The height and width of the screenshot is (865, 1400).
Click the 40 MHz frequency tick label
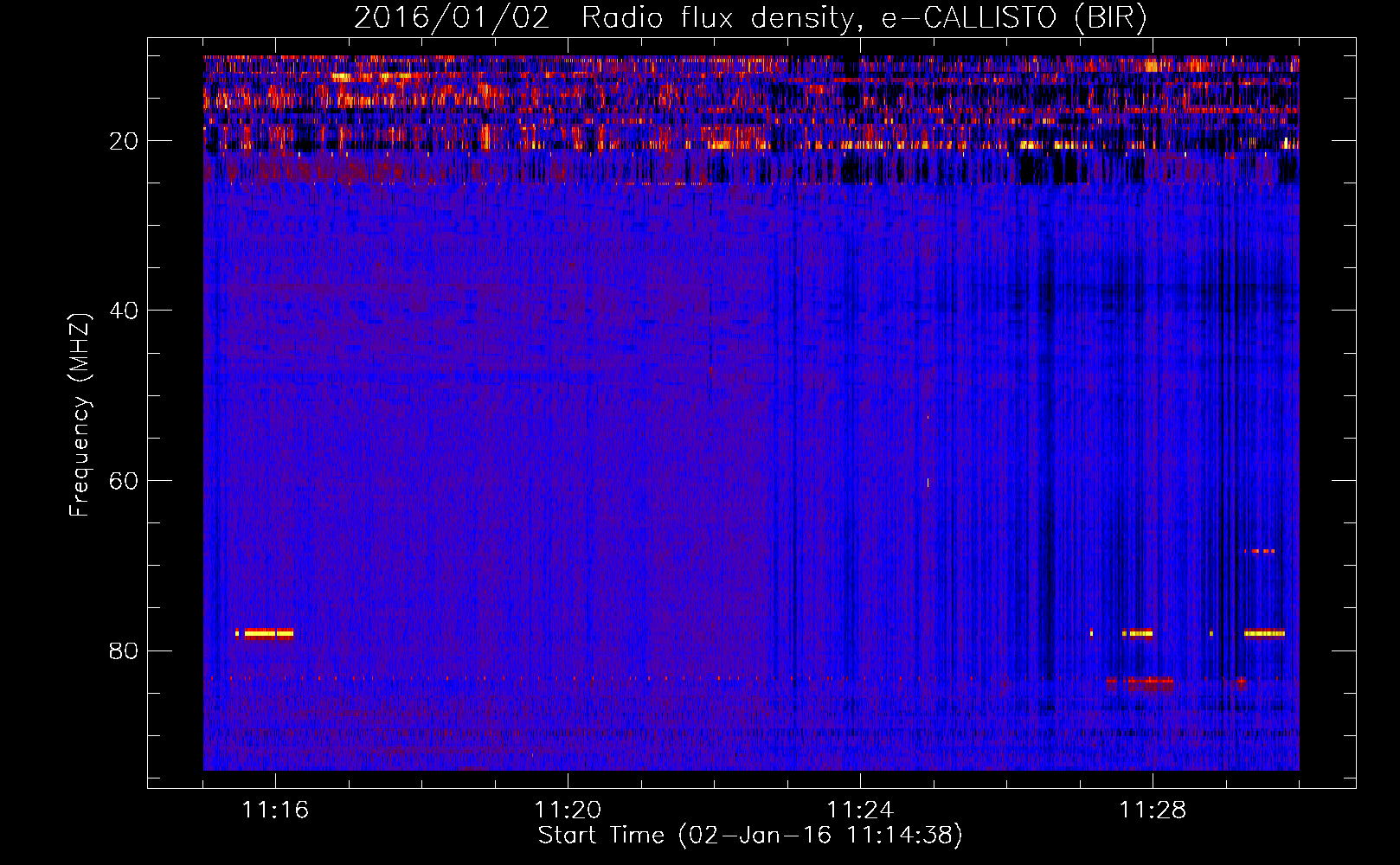pyautogui.click(x=125, y=311)
